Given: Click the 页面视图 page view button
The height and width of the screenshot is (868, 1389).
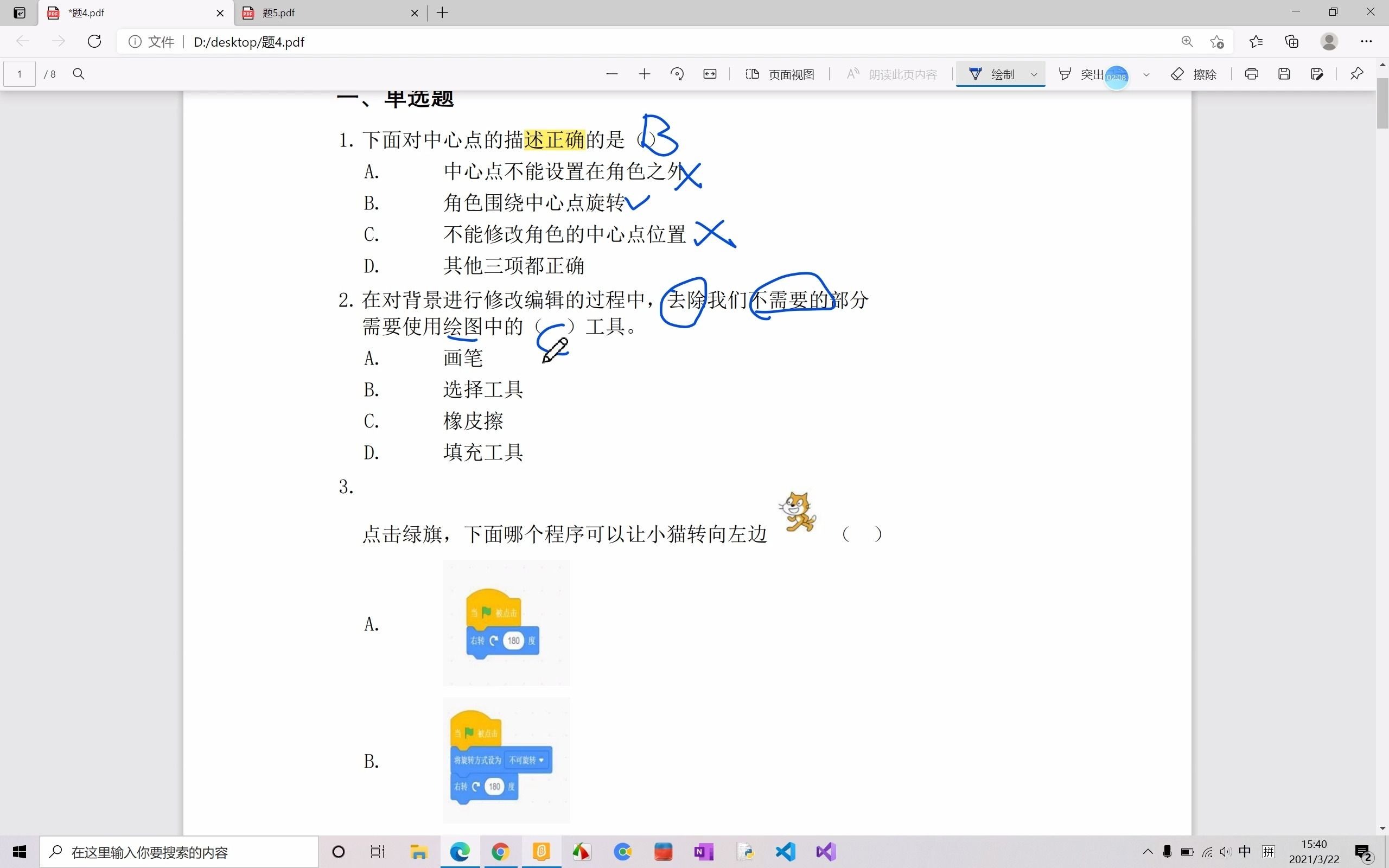Looking at the screenshot, I should click(780, 74).
